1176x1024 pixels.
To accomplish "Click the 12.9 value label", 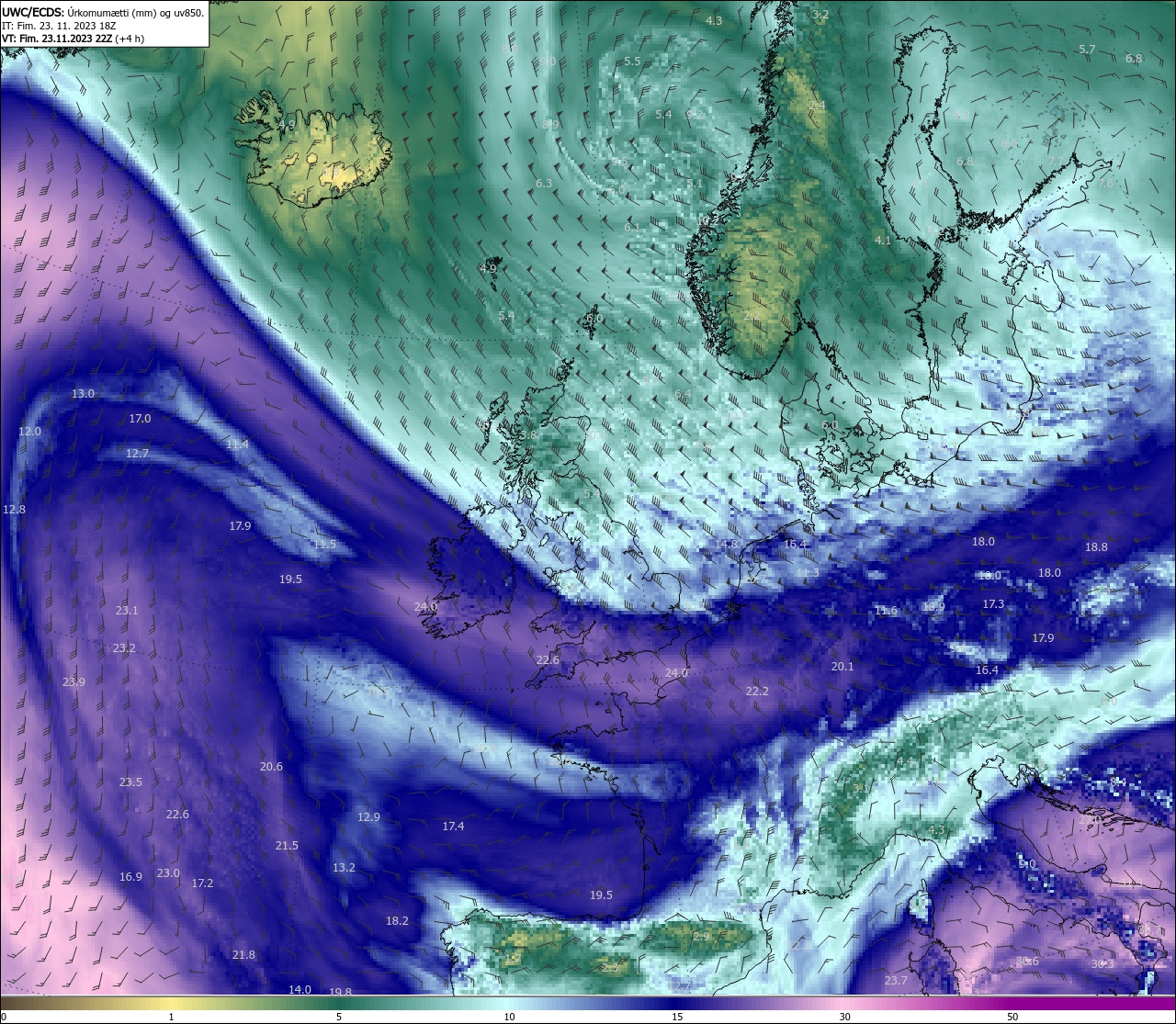I will 368,817.
